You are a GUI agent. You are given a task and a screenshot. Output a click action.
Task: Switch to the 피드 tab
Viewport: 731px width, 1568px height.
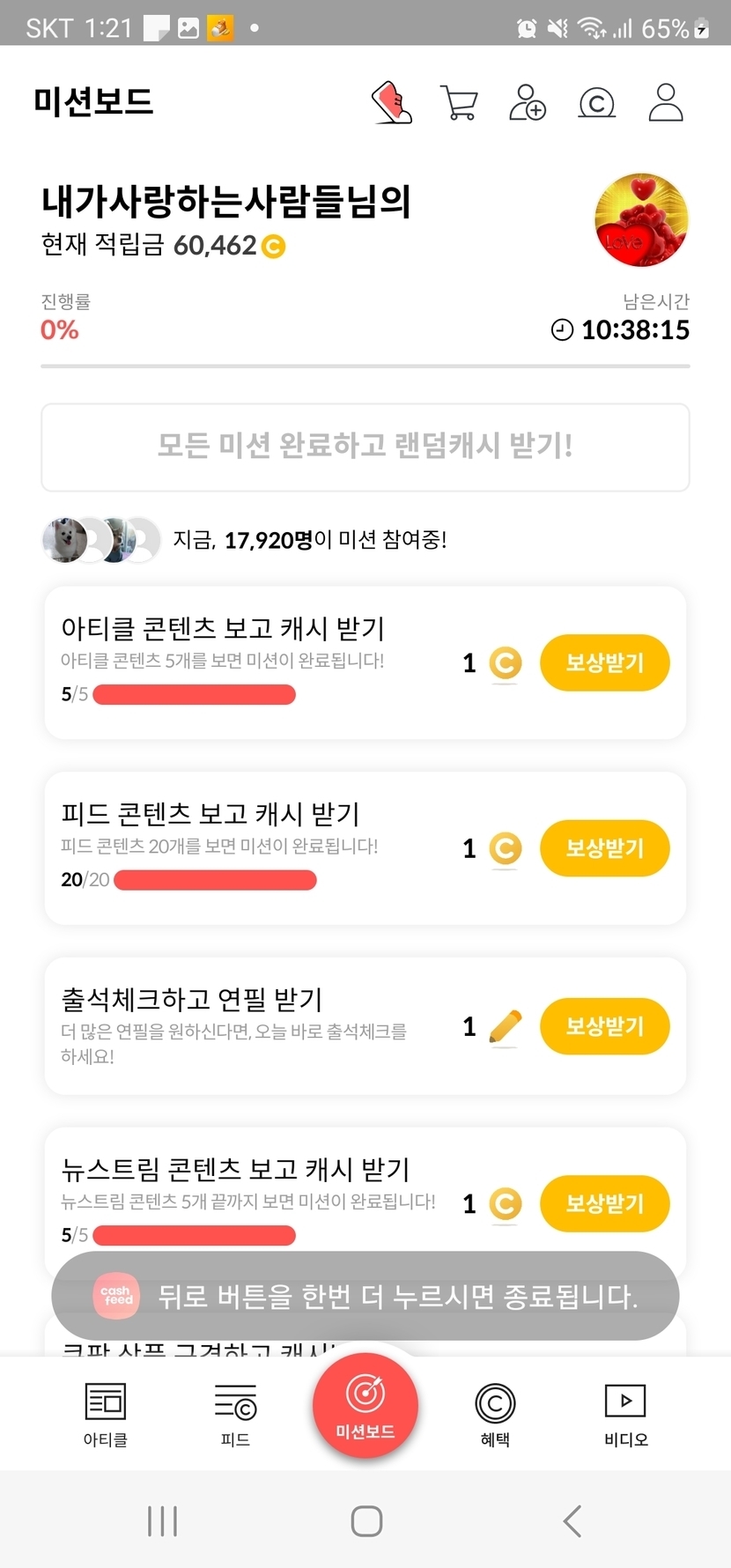pos(235,1414)
